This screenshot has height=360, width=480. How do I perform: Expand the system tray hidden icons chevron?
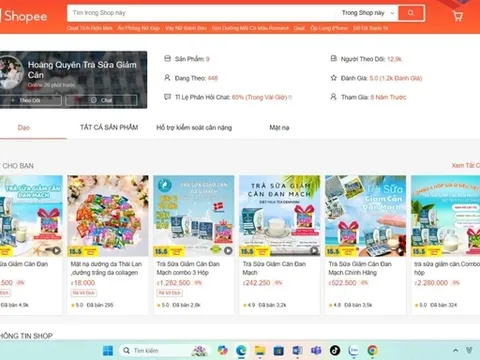click(455, 350)
